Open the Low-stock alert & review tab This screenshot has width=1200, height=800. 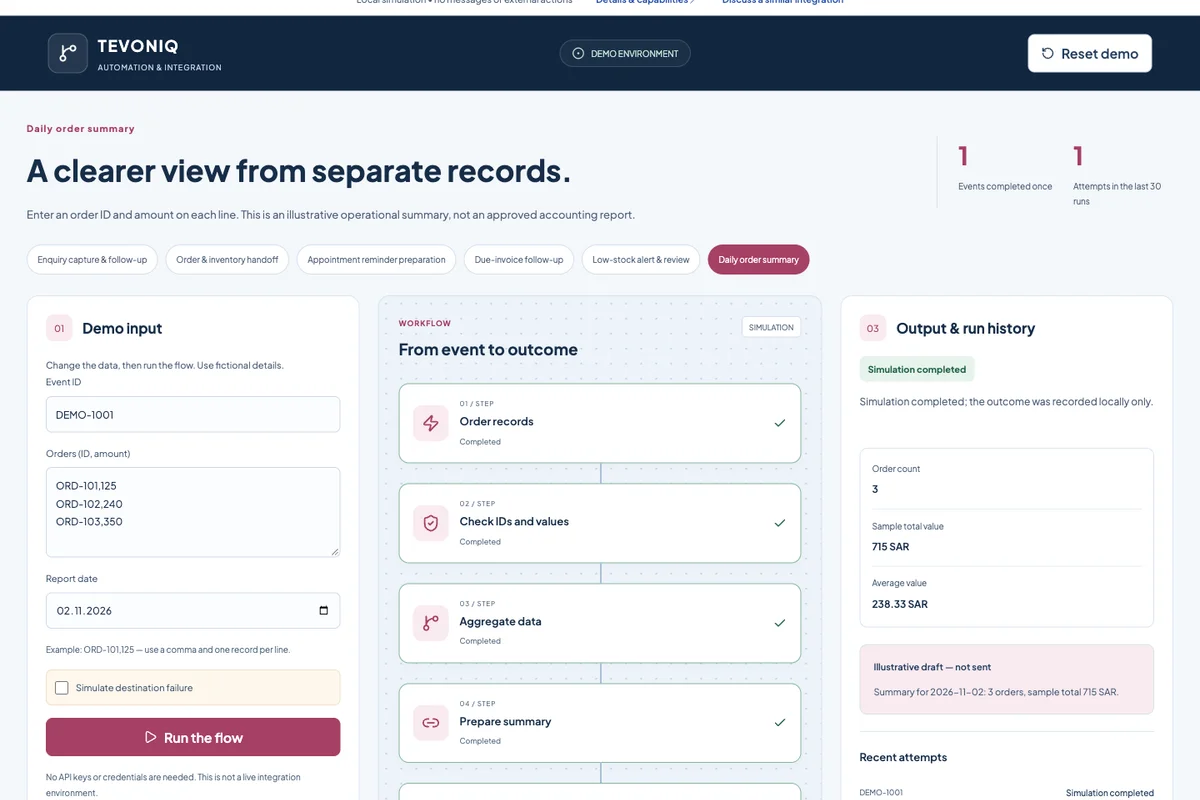[641, 260]
